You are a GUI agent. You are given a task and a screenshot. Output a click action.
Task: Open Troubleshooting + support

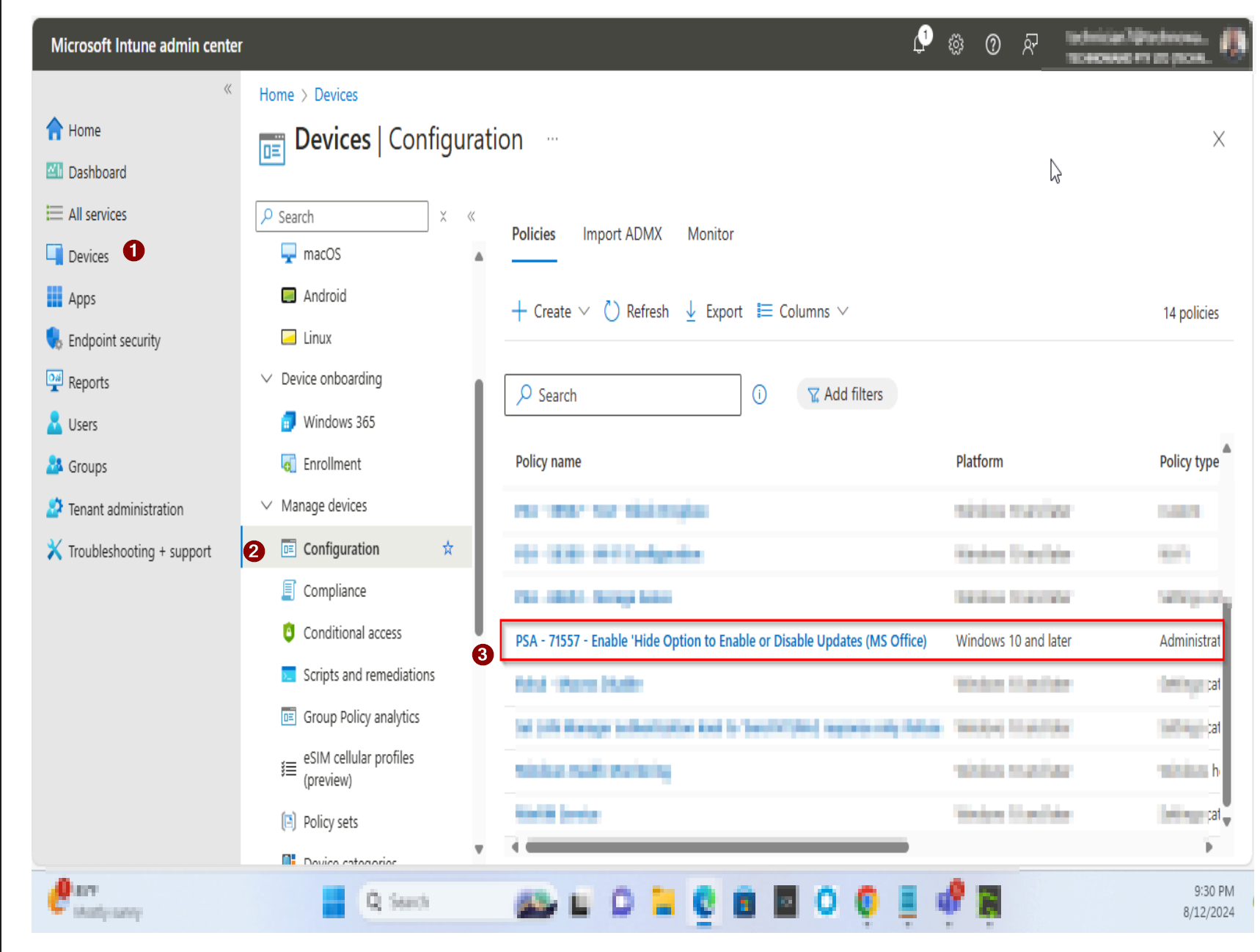click(128, 551)
